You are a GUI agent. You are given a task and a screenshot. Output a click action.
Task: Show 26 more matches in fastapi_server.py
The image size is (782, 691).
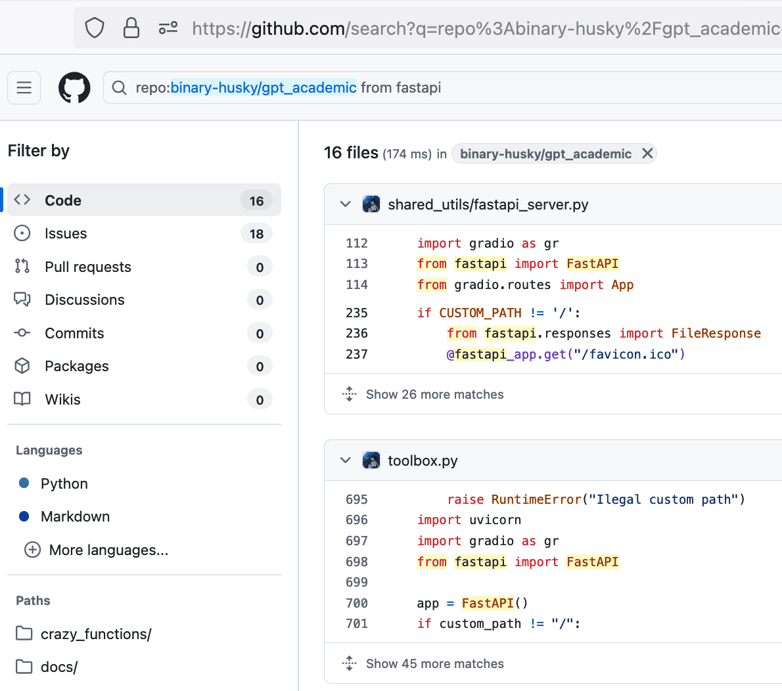click(434, 394)
